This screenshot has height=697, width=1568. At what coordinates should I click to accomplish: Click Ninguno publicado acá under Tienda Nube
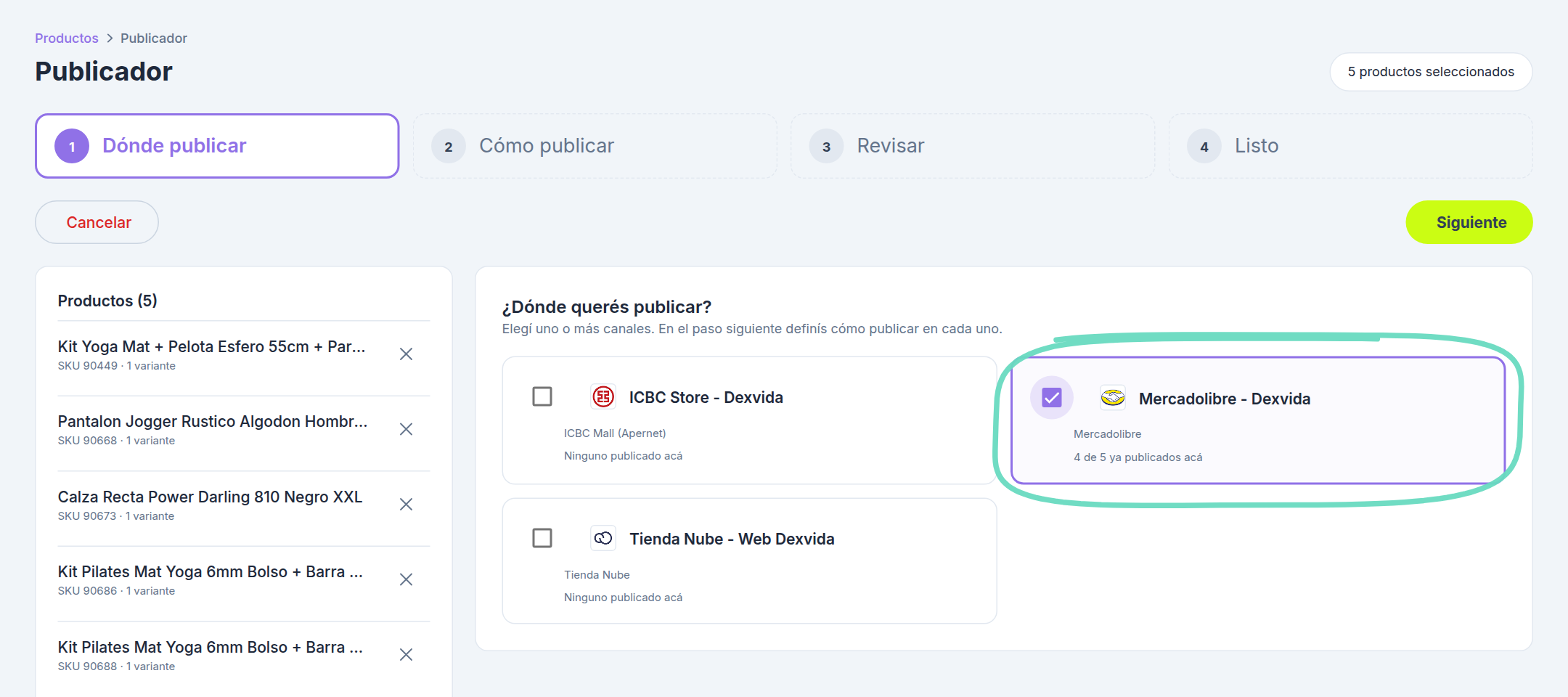point(623,598)
